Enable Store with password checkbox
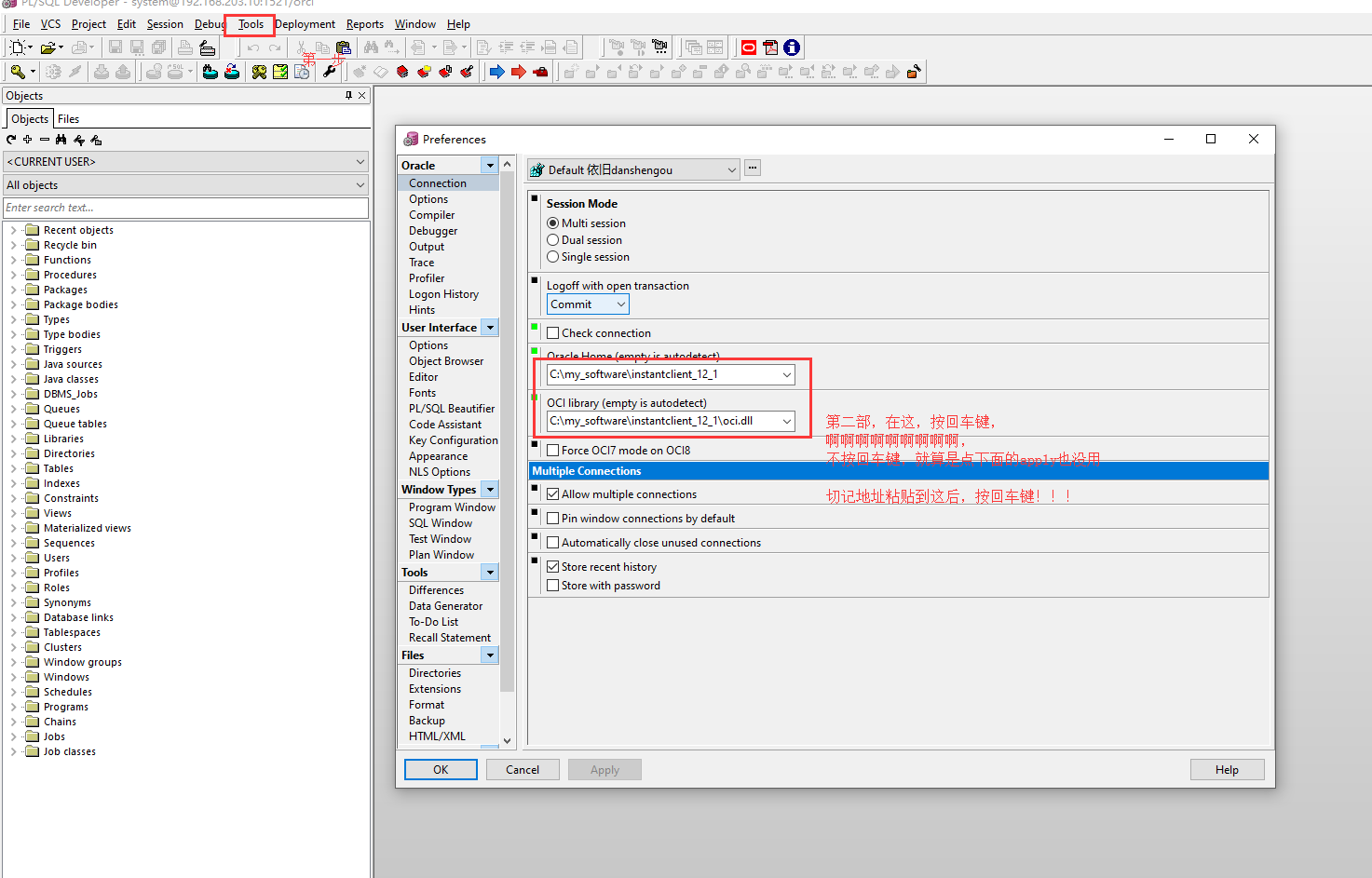The height and width of the screenshot is (878, 1372). (553, 586)
